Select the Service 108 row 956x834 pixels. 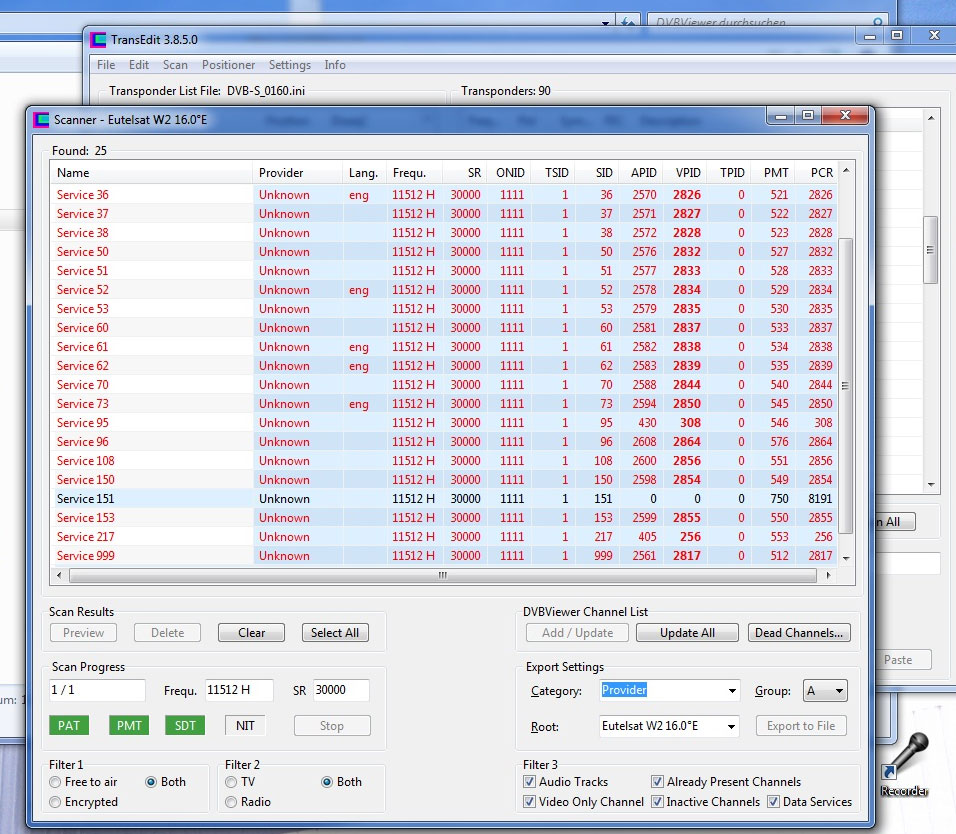pyautogui.click(x=444, y=460)
